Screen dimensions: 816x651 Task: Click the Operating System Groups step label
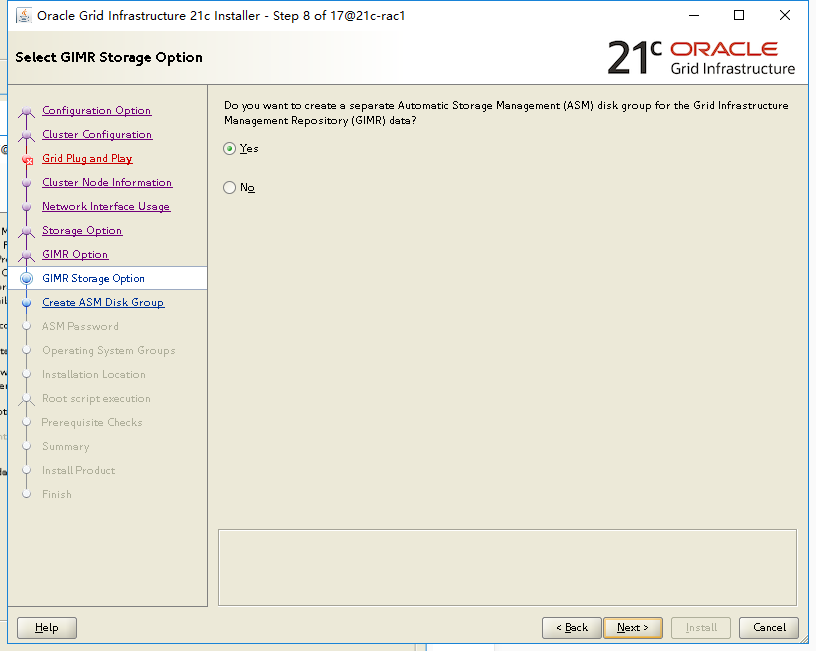tap(109, 350)
